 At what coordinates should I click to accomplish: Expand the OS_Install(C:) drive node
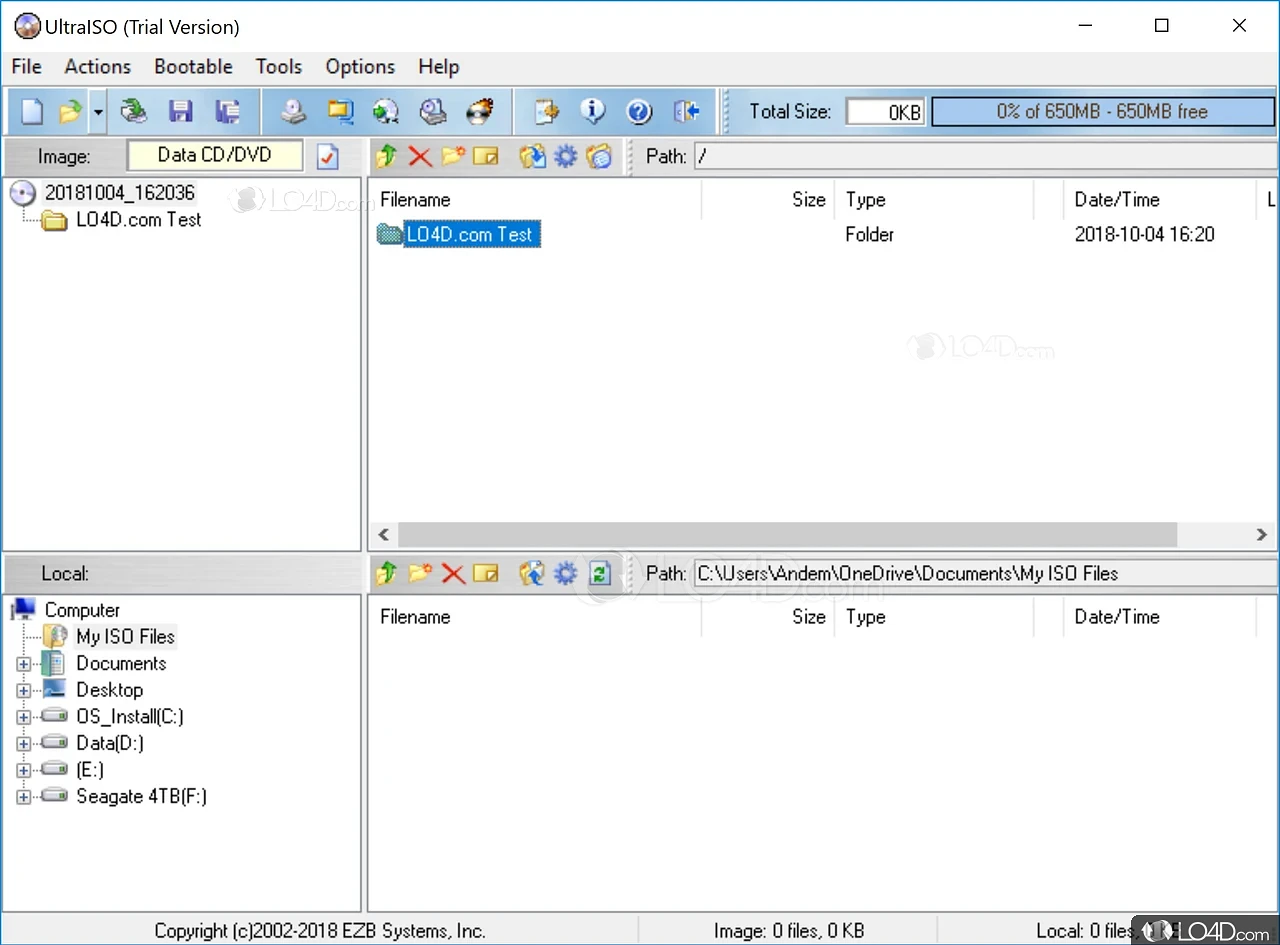24,717
